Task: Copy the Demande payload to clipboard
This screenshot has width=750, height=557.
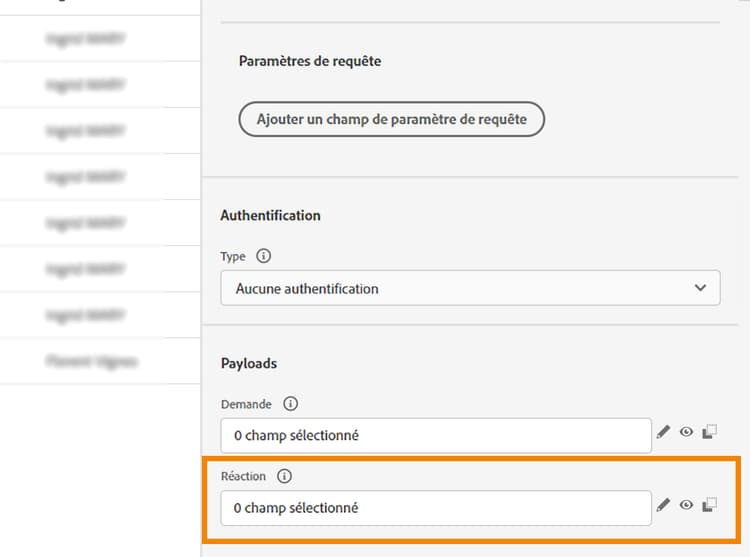Action: (709, 432)
